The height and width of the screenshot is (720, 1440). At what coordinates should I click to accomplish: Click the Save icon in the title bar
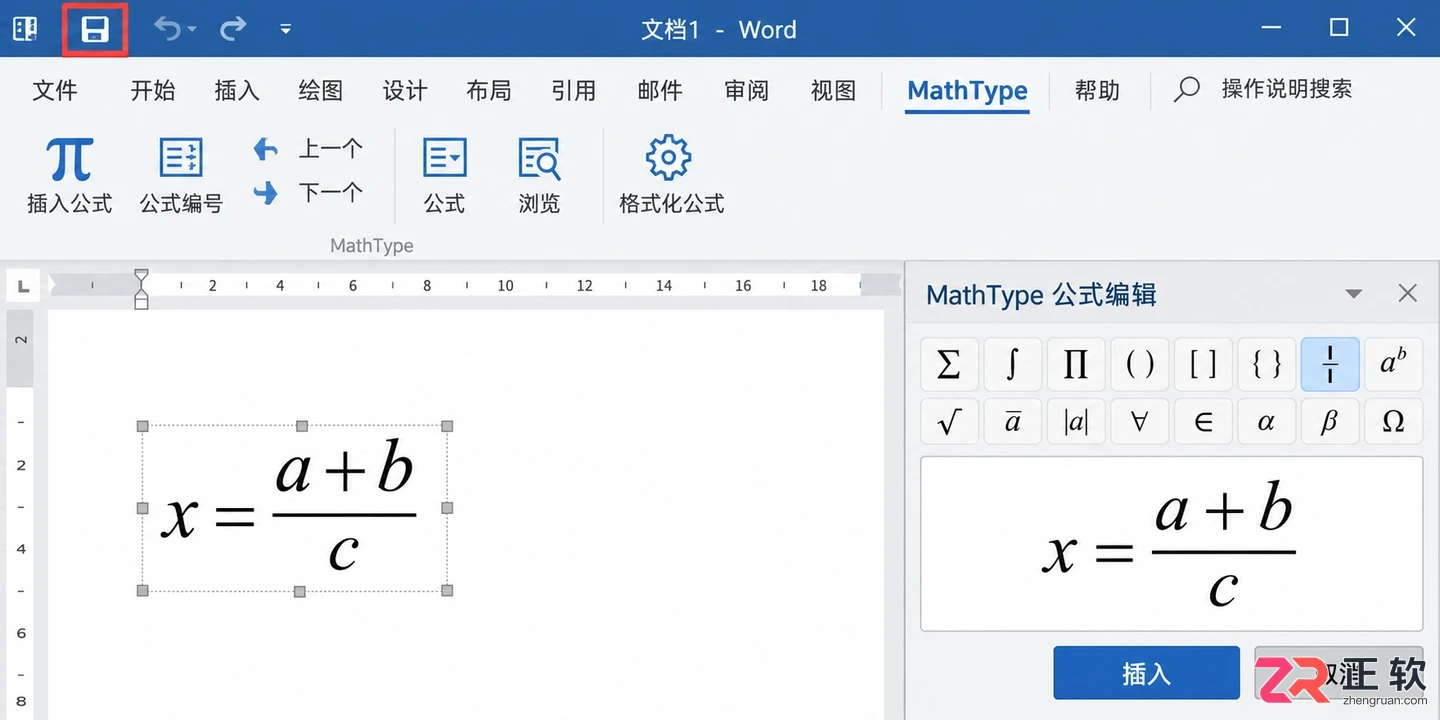(95, 29)
